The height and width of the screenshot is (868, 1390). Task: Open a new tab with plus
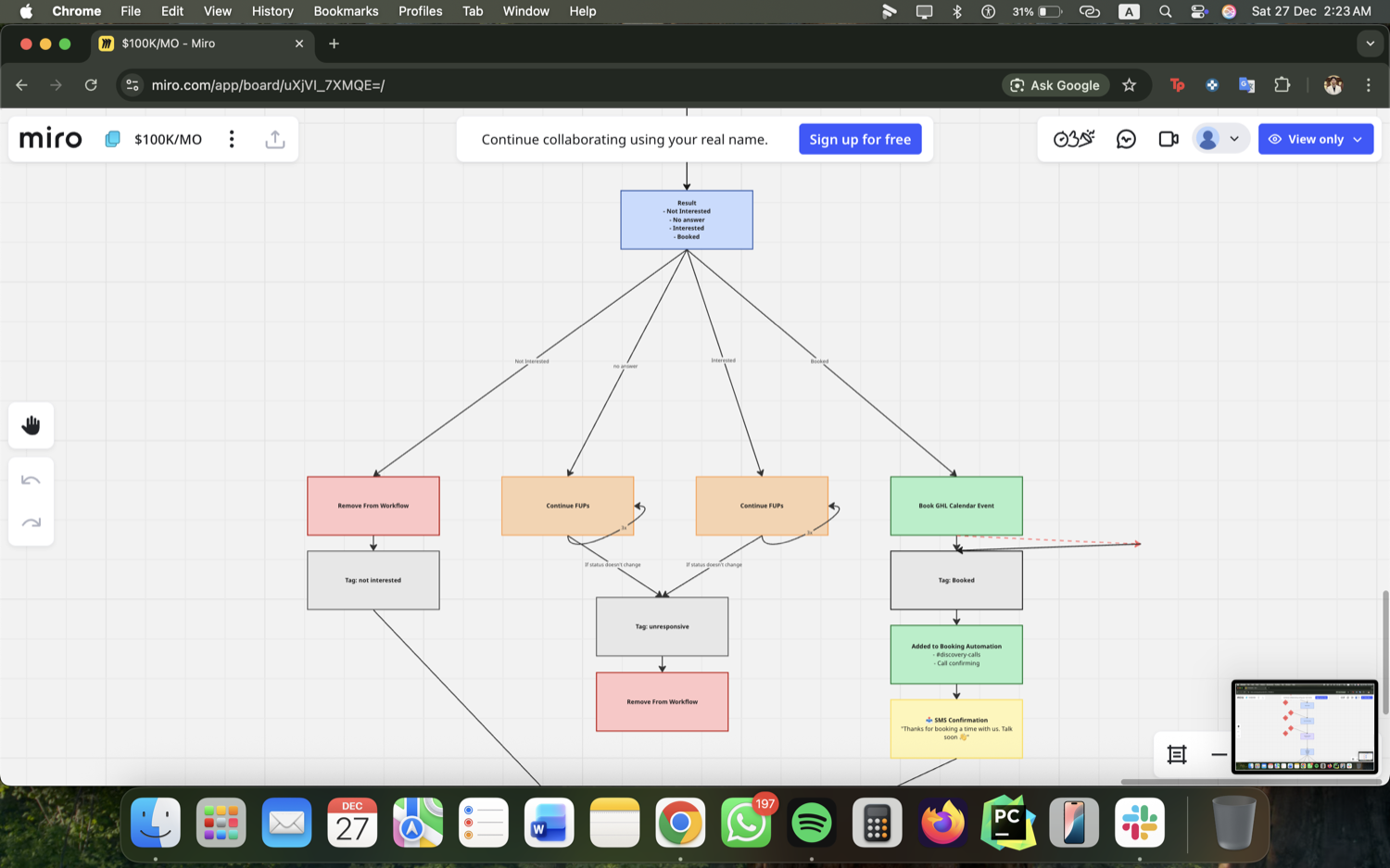[334, 44]
